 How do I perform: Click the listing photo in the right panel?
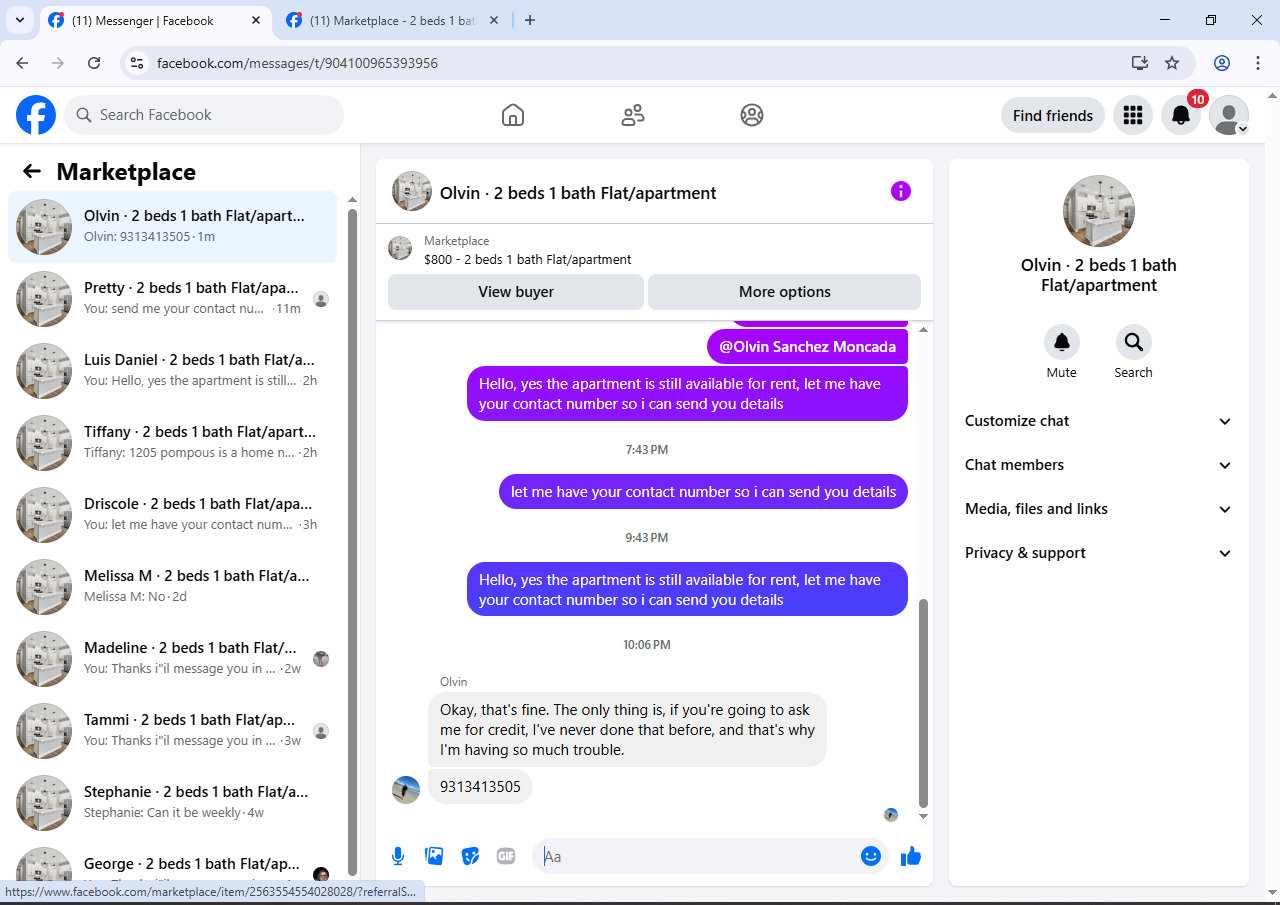(x=1099, y=211)
